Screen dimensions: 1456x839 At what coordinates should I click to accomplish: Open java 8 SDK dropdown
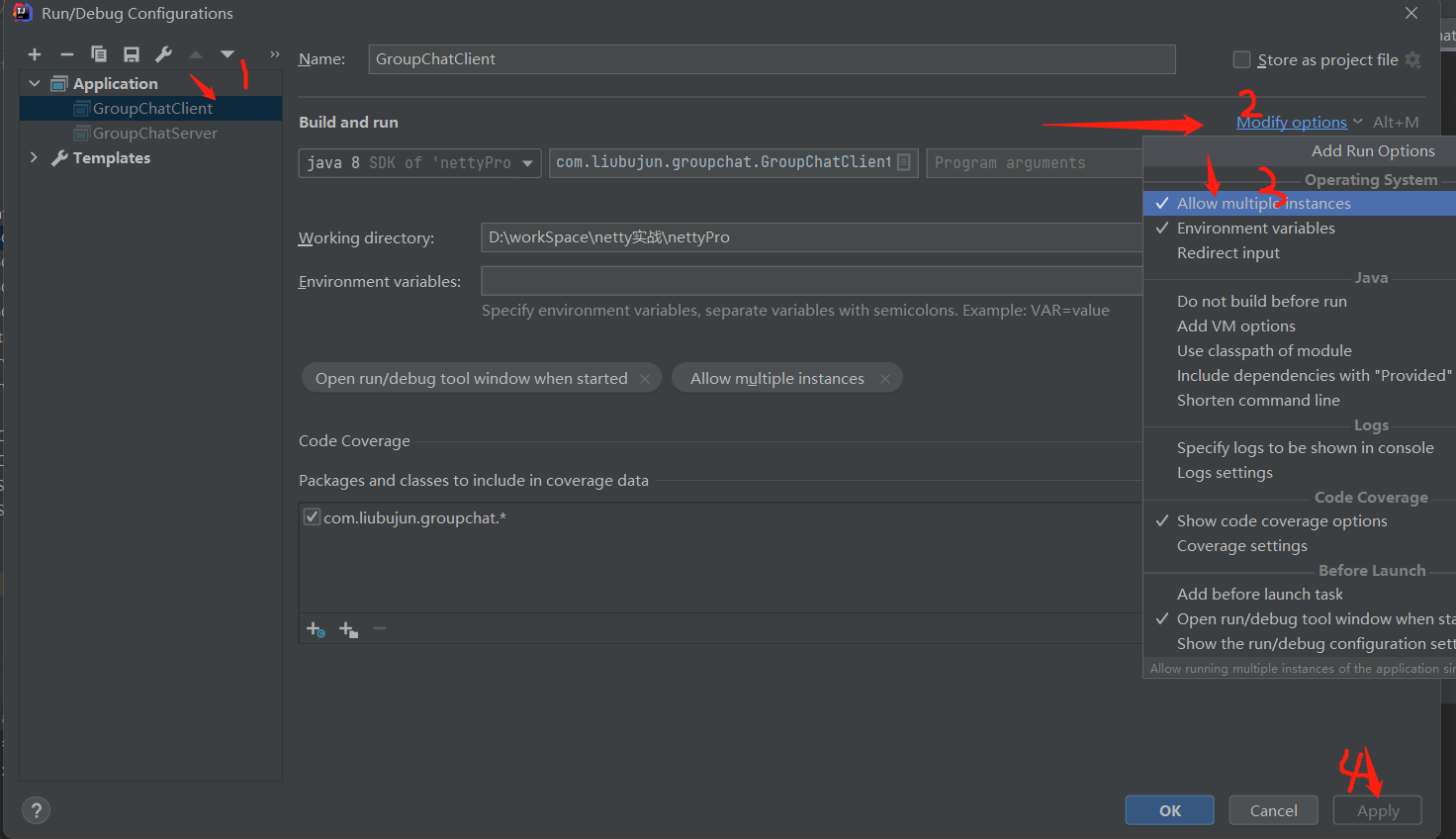(420, 163)
